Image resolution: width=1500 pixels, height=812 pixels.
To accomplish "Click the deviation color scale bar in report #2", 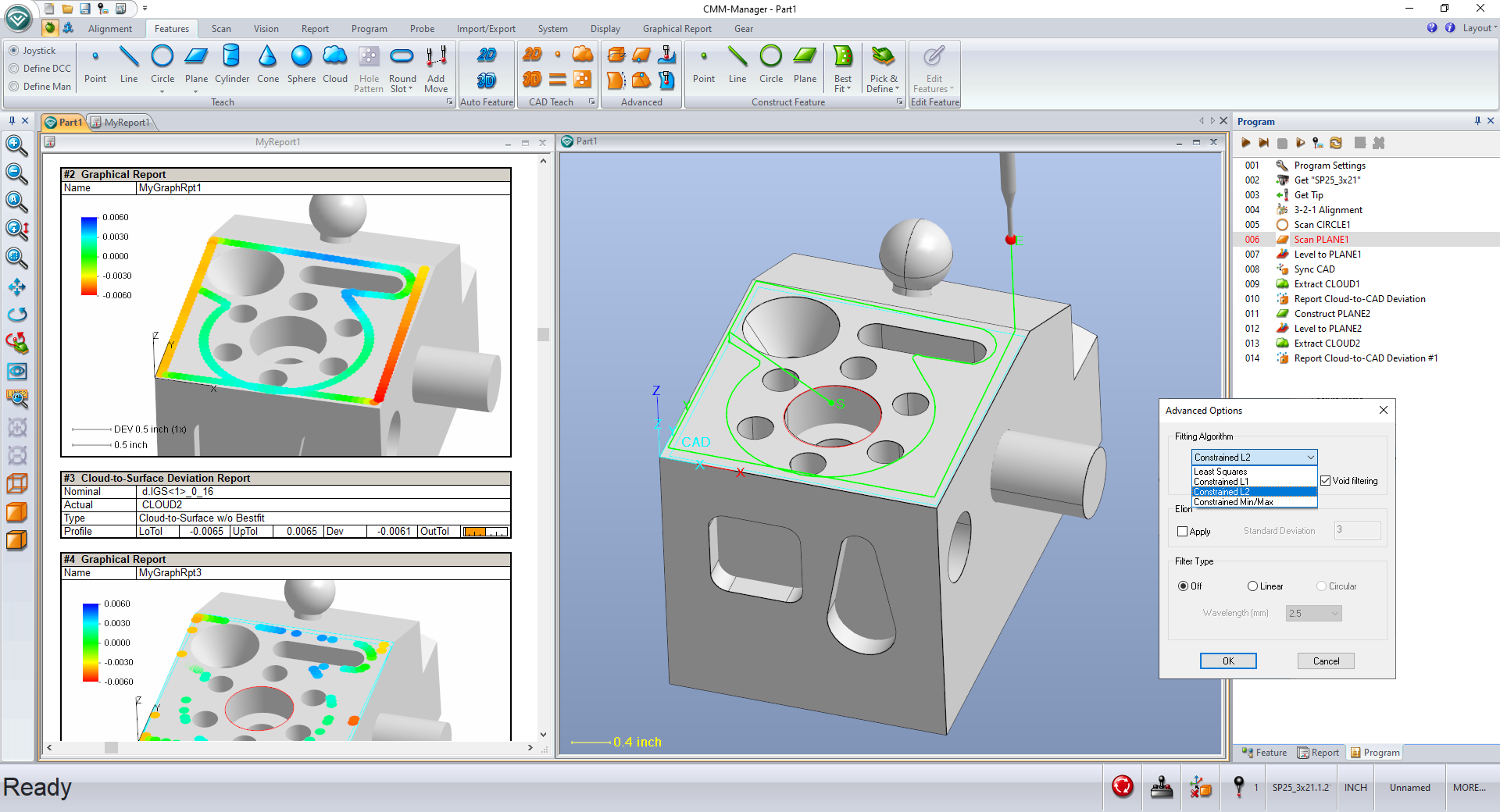I will 89,256.
